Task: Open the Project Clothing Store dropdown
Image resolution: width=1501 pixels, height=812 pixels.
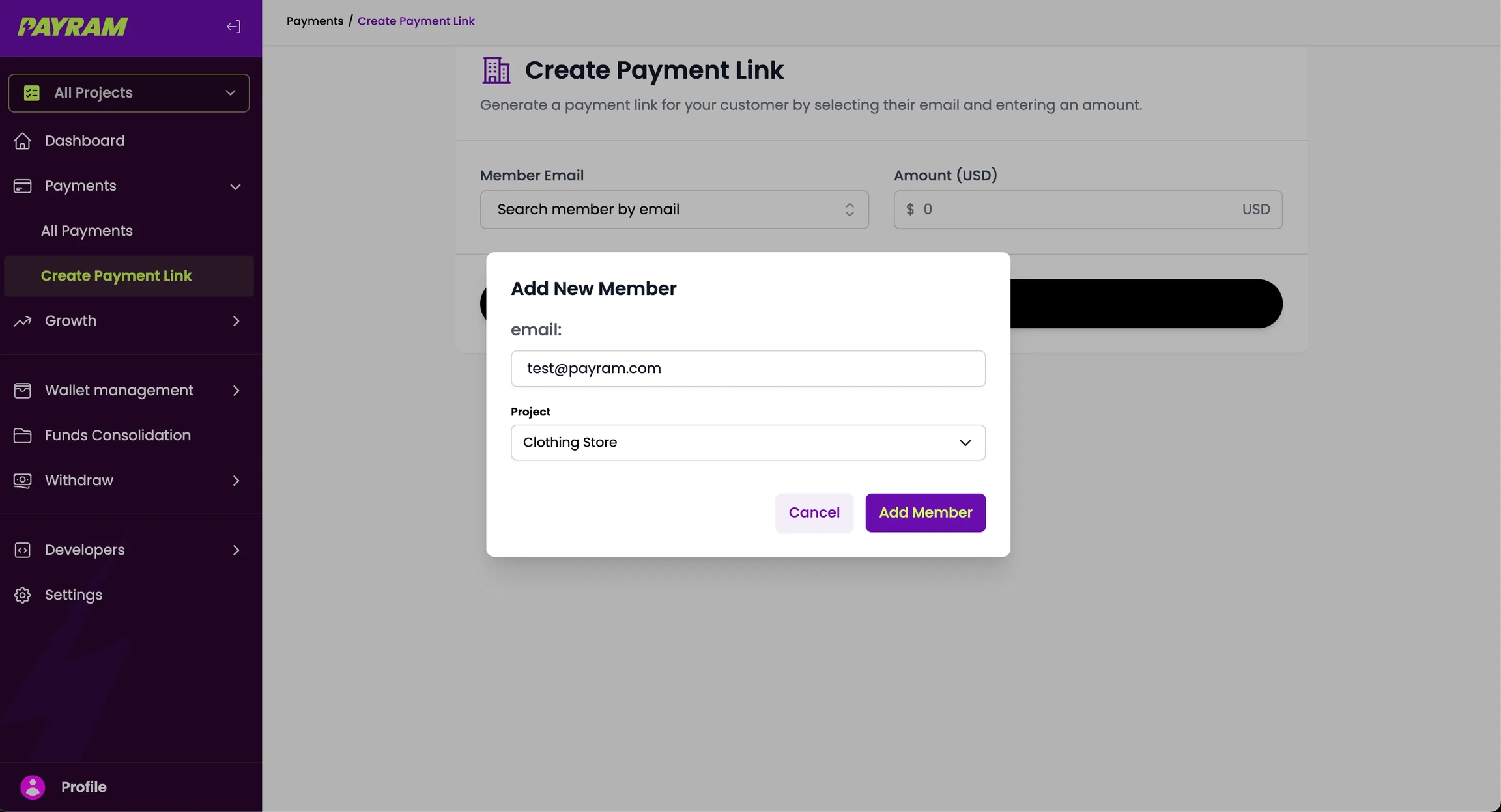Action: [747, 443]
